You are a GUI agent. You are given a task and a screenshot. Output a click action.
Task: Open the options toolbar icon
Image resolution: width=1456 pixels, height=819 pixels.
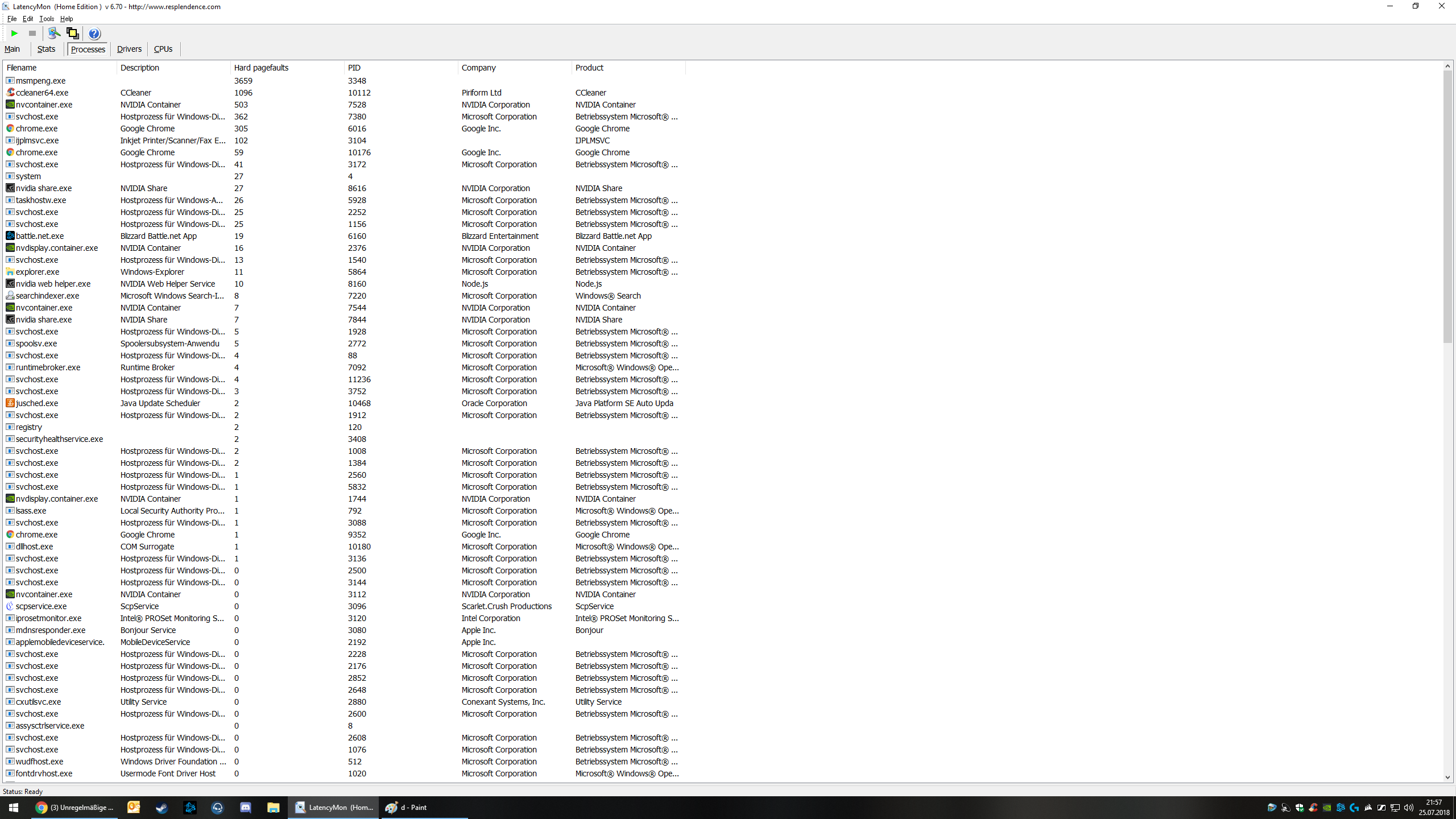(54, 34)
